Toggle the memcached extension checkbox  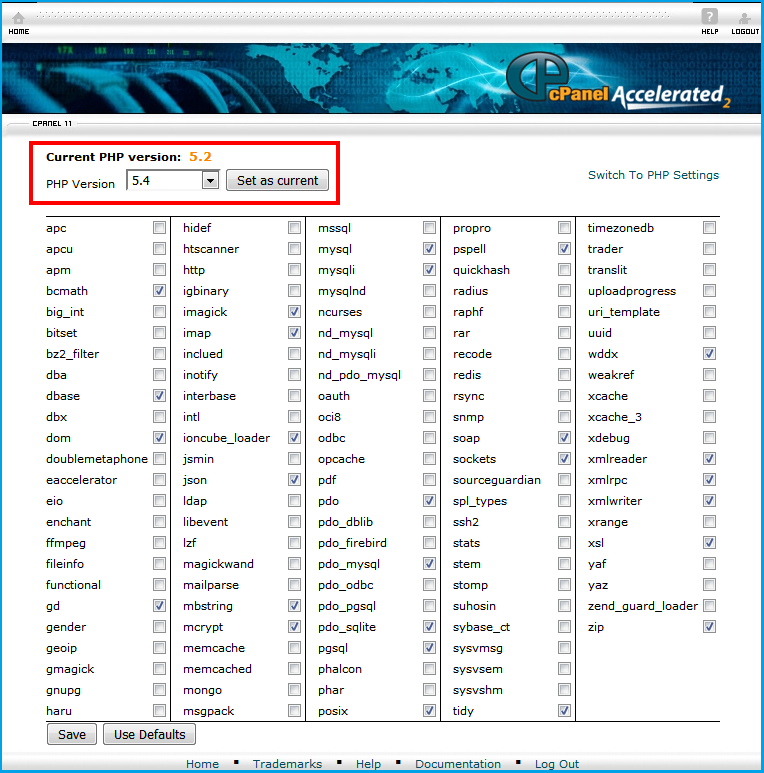tap(294, 669)
